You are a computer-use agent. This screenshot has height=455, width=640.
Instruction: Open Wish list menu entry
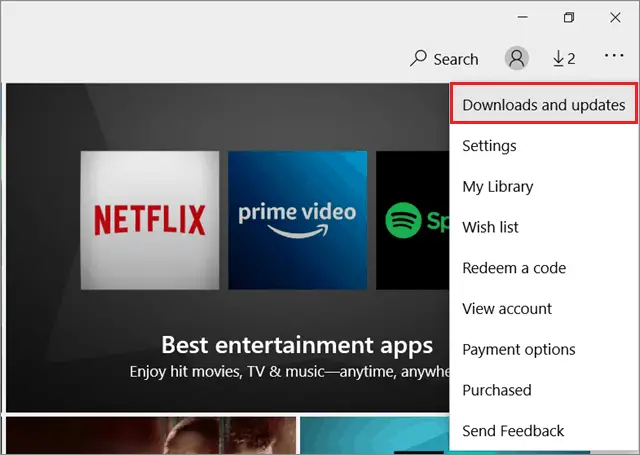(544, 227)
